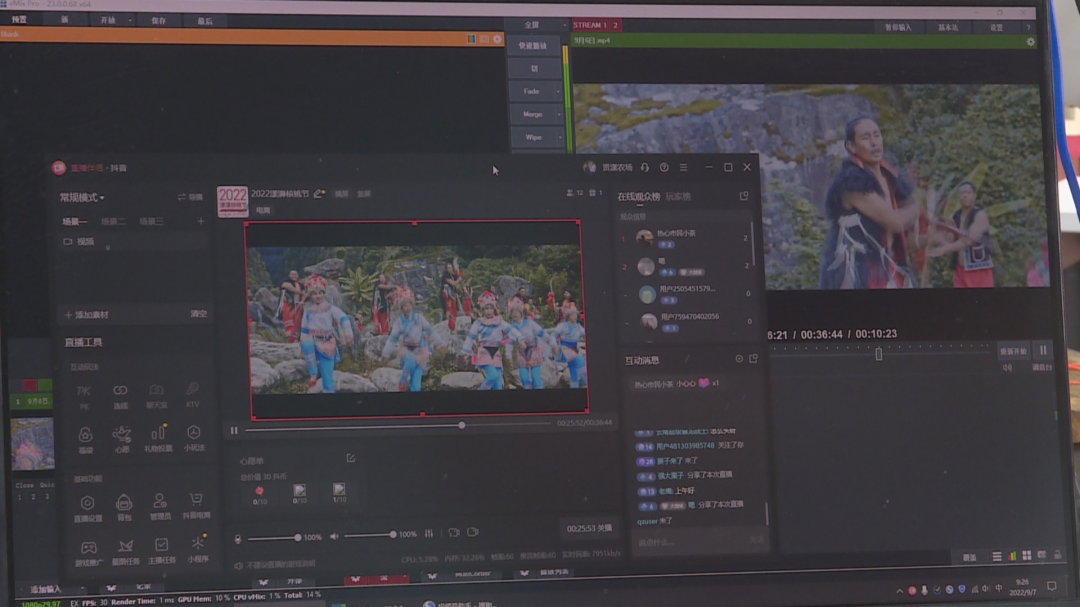Open the 抖音电商 shopping cart icon

(196, 505)
